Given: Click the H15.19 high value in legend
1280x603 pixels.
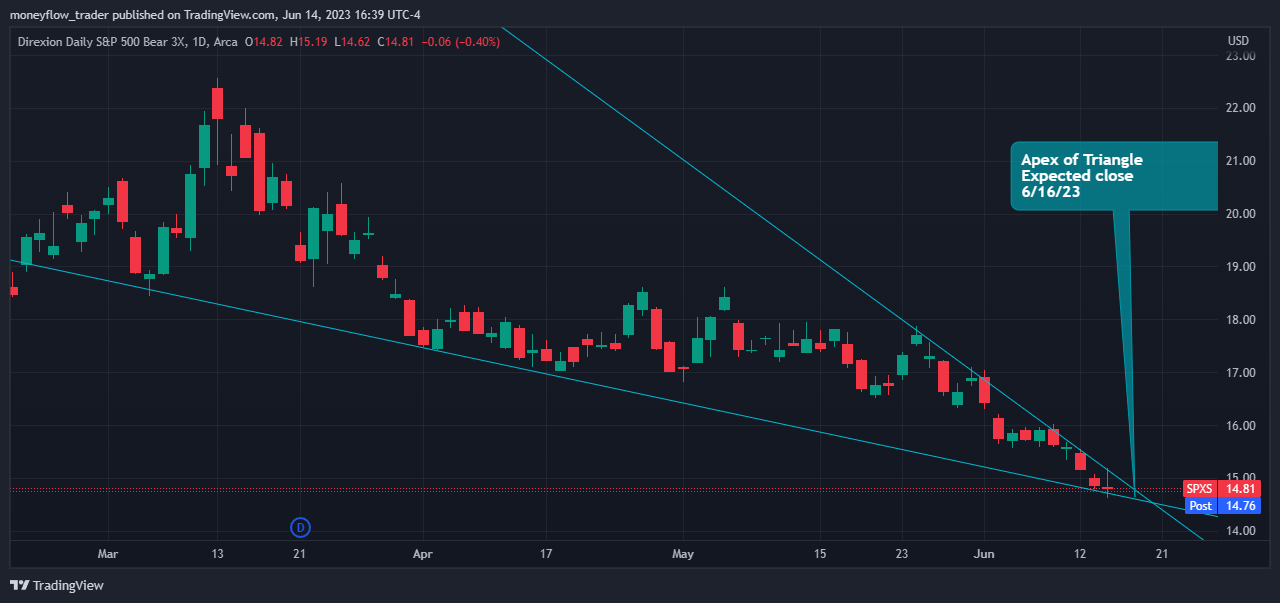Looking at the screenshot, I should (x=310, y=41).
